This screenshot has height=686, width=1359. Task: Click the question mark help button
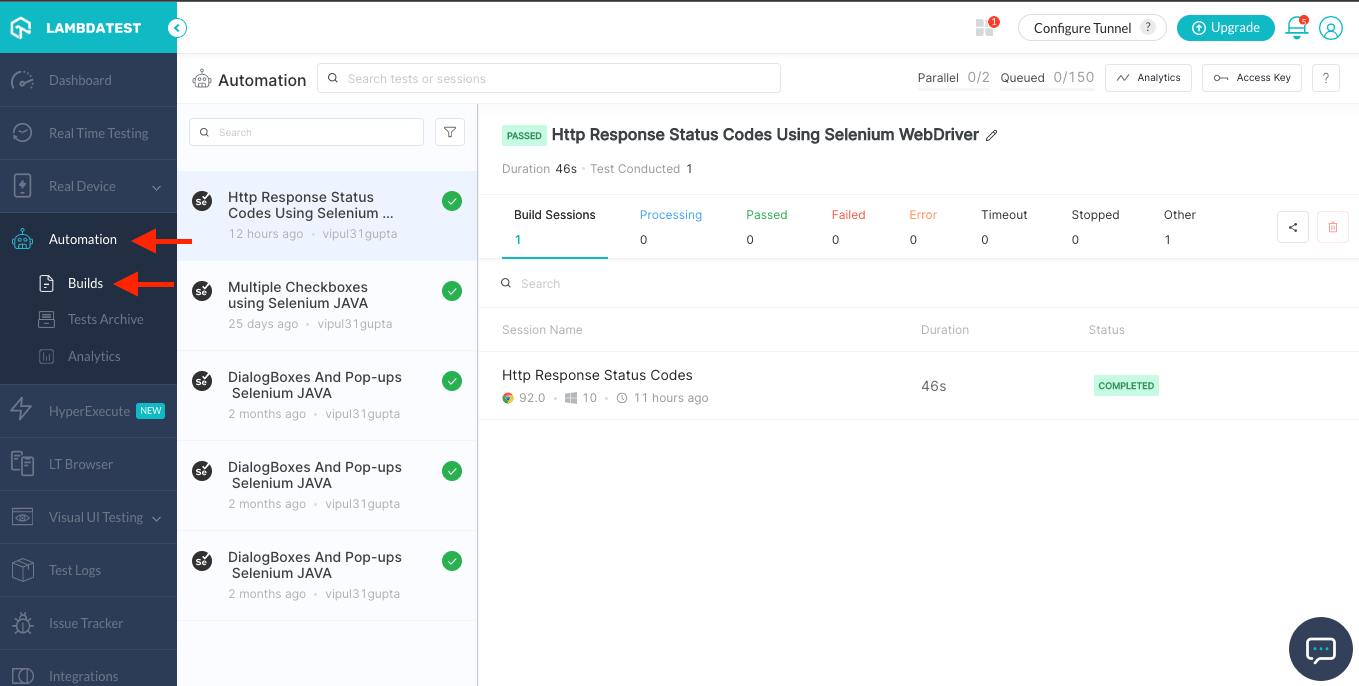pos(1325,78)
